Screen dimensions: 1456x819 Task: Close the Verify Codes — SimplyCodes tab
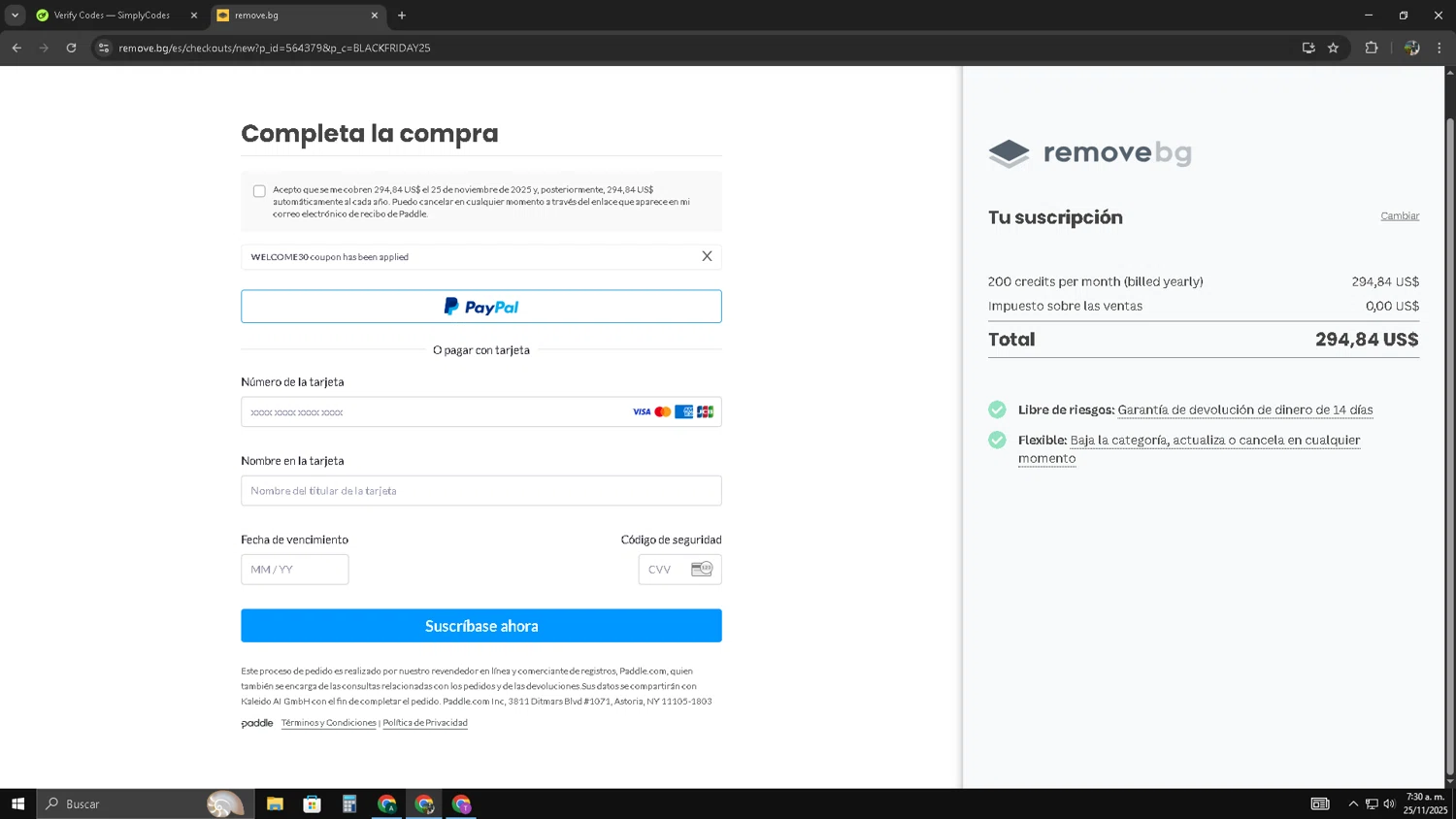tap(193, 16)
